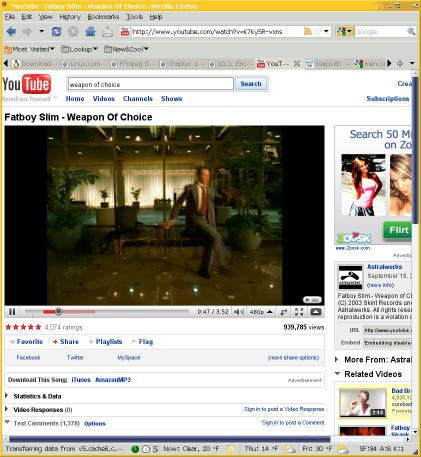
Task: Open the 480p quality menu
Action: 261,312
